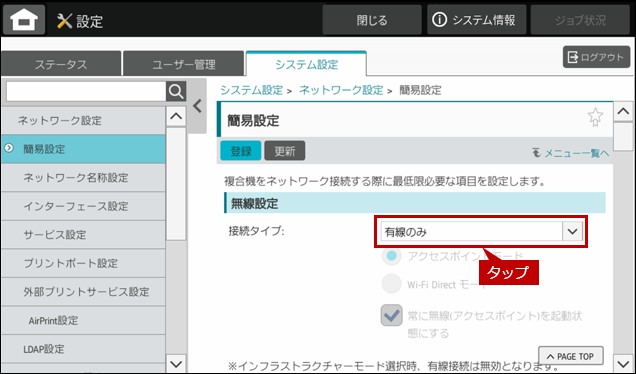Select Wi-Fi Direct モード radio button

(x=391, y=284)
